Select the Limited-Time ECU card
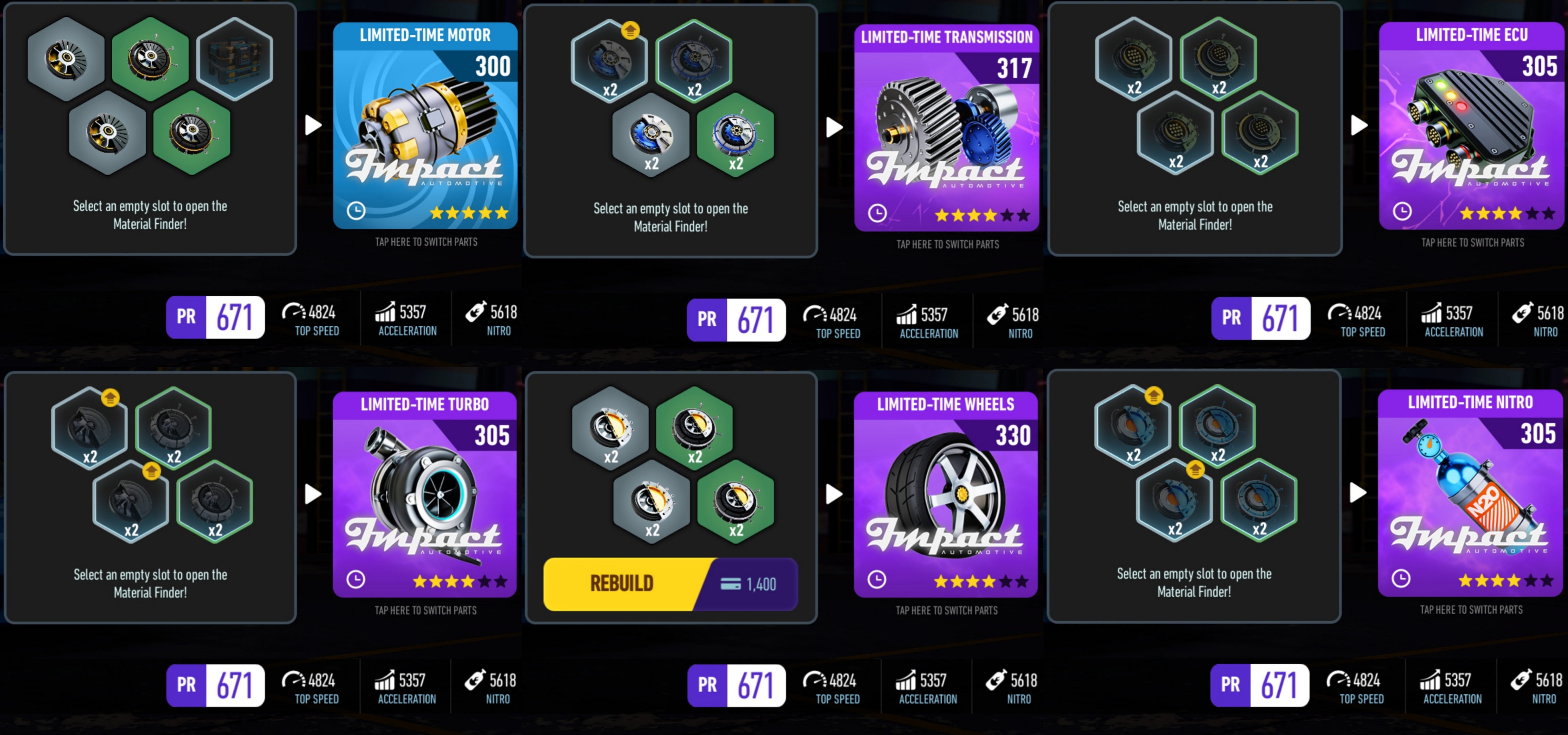This screenshot has width=1568, height=735. [1471, 126]
